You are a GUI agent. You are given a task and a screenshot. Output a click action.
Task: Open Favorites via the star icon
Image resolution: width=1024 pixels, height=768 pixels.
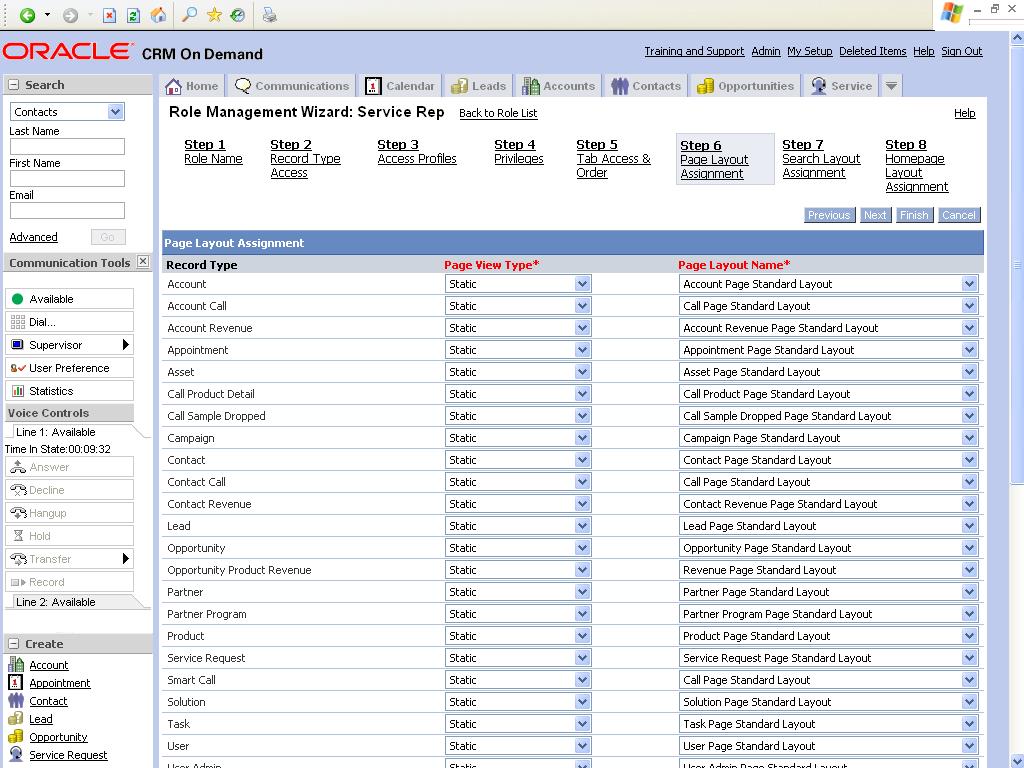[x=214, y=14]
